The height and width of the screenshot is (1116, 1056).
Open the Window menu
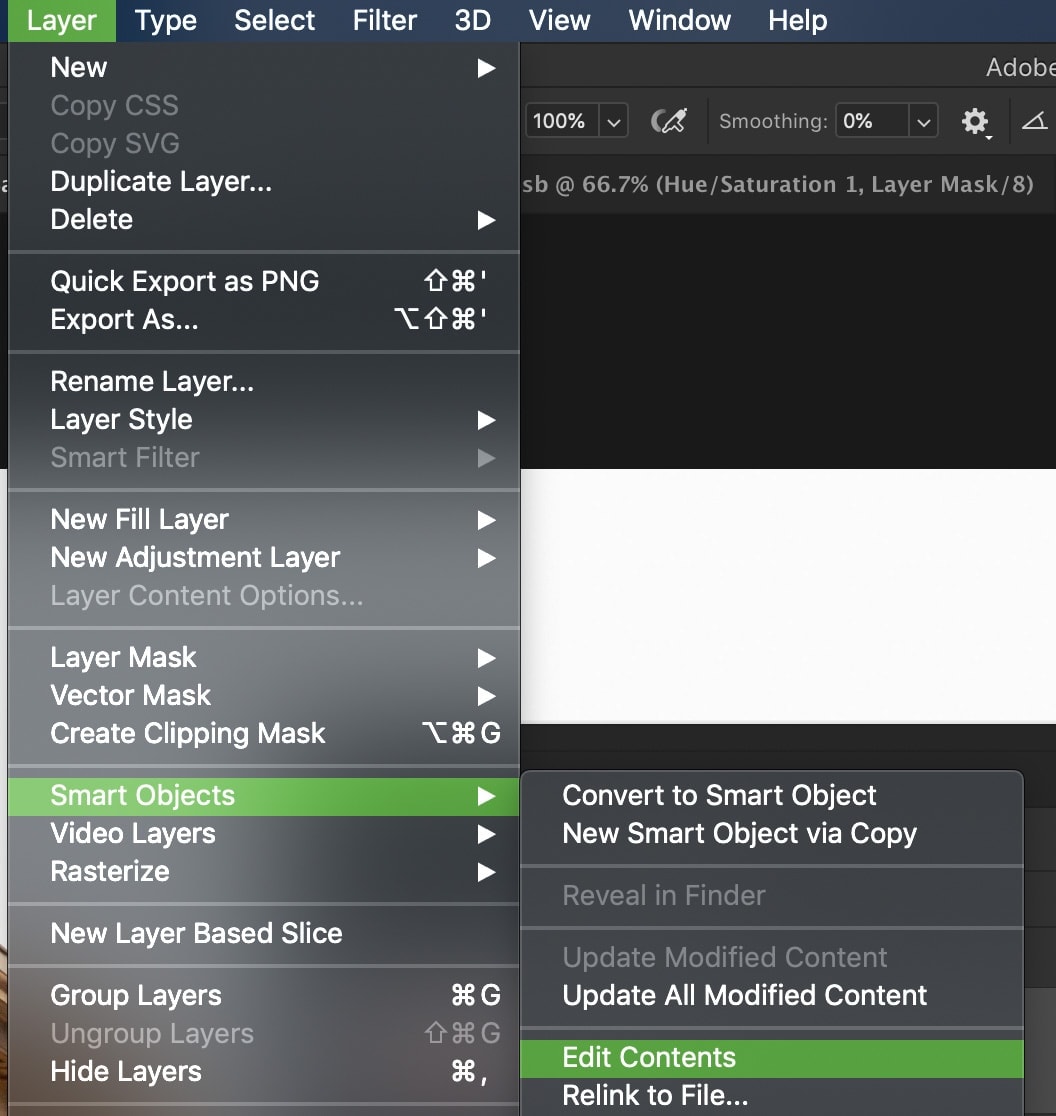(680, 21)
